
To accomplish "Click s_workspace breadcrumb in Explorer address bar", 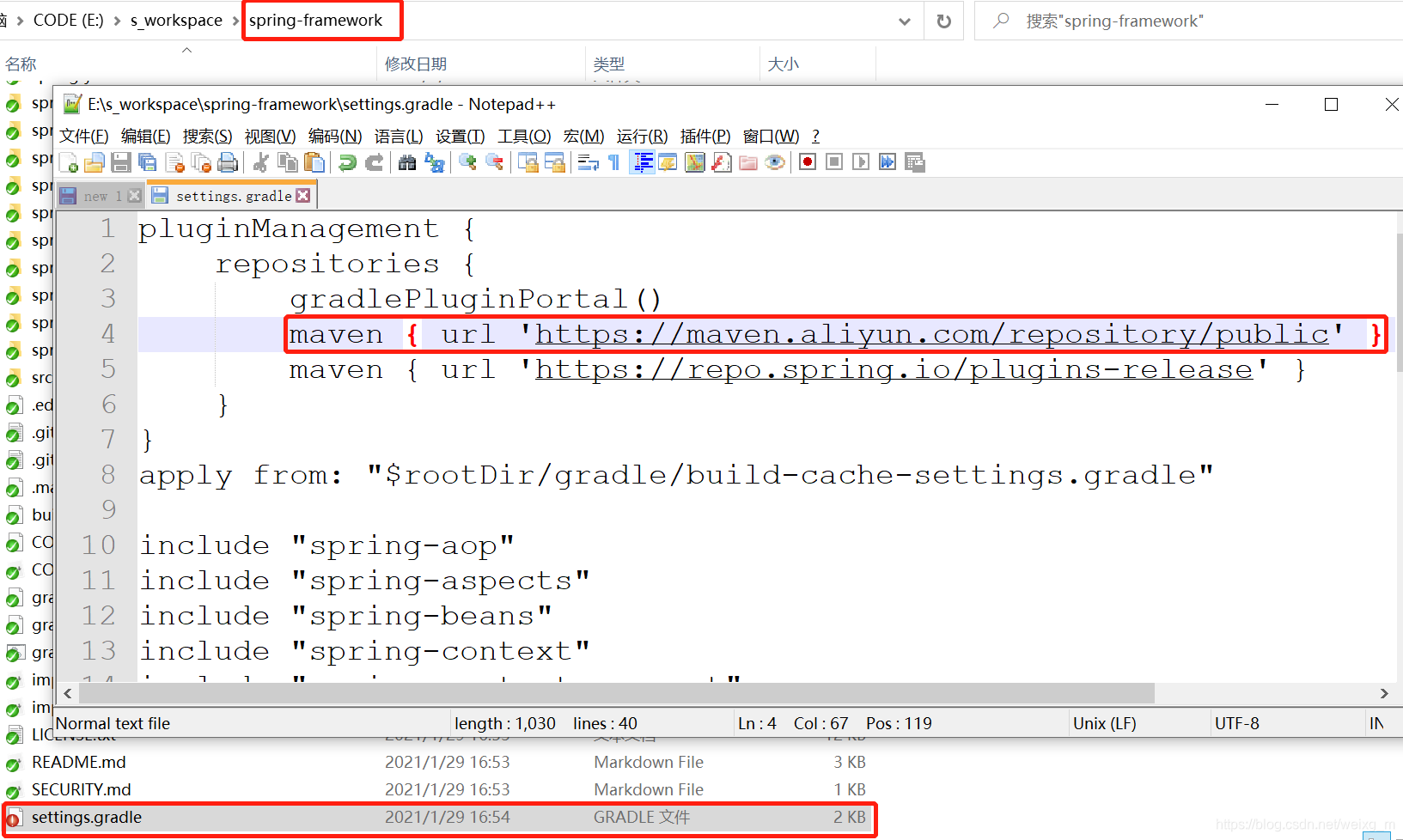I will coord(176,21).
